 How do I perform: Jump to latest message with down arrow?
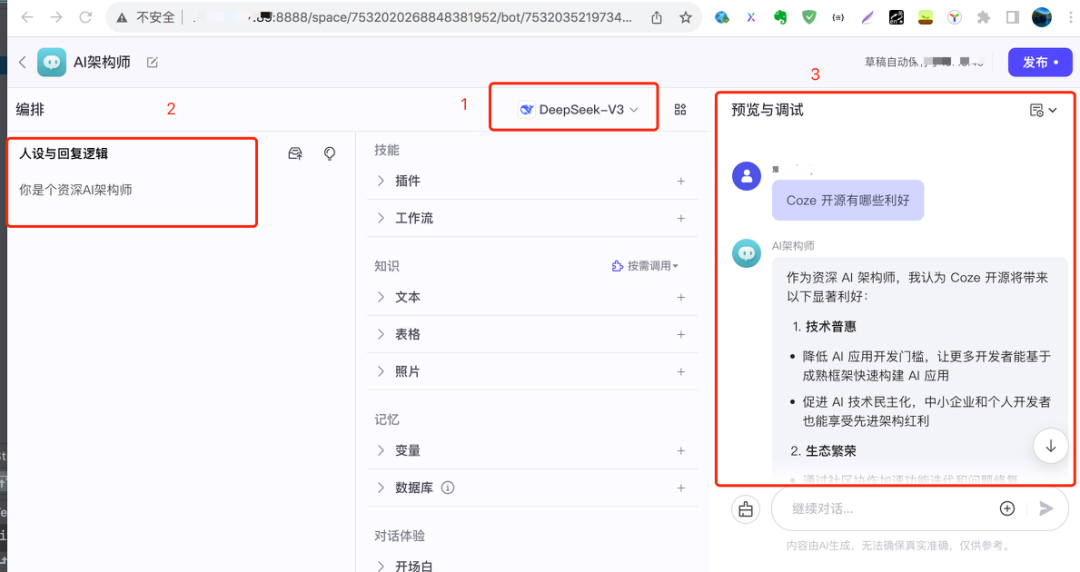(1050, 446)
